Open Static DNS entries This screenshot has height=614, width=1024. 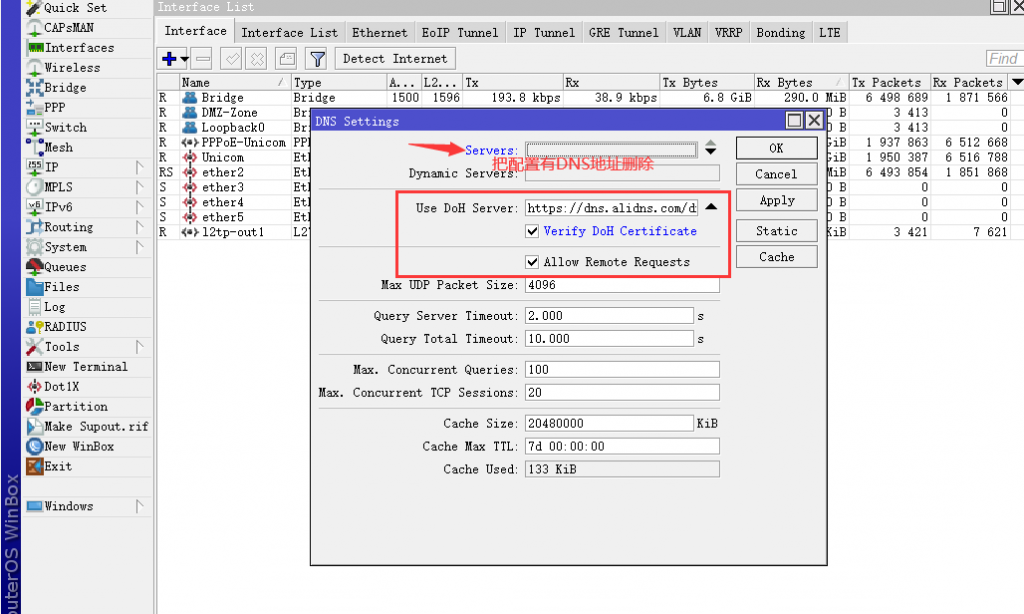tap(776, 231)
